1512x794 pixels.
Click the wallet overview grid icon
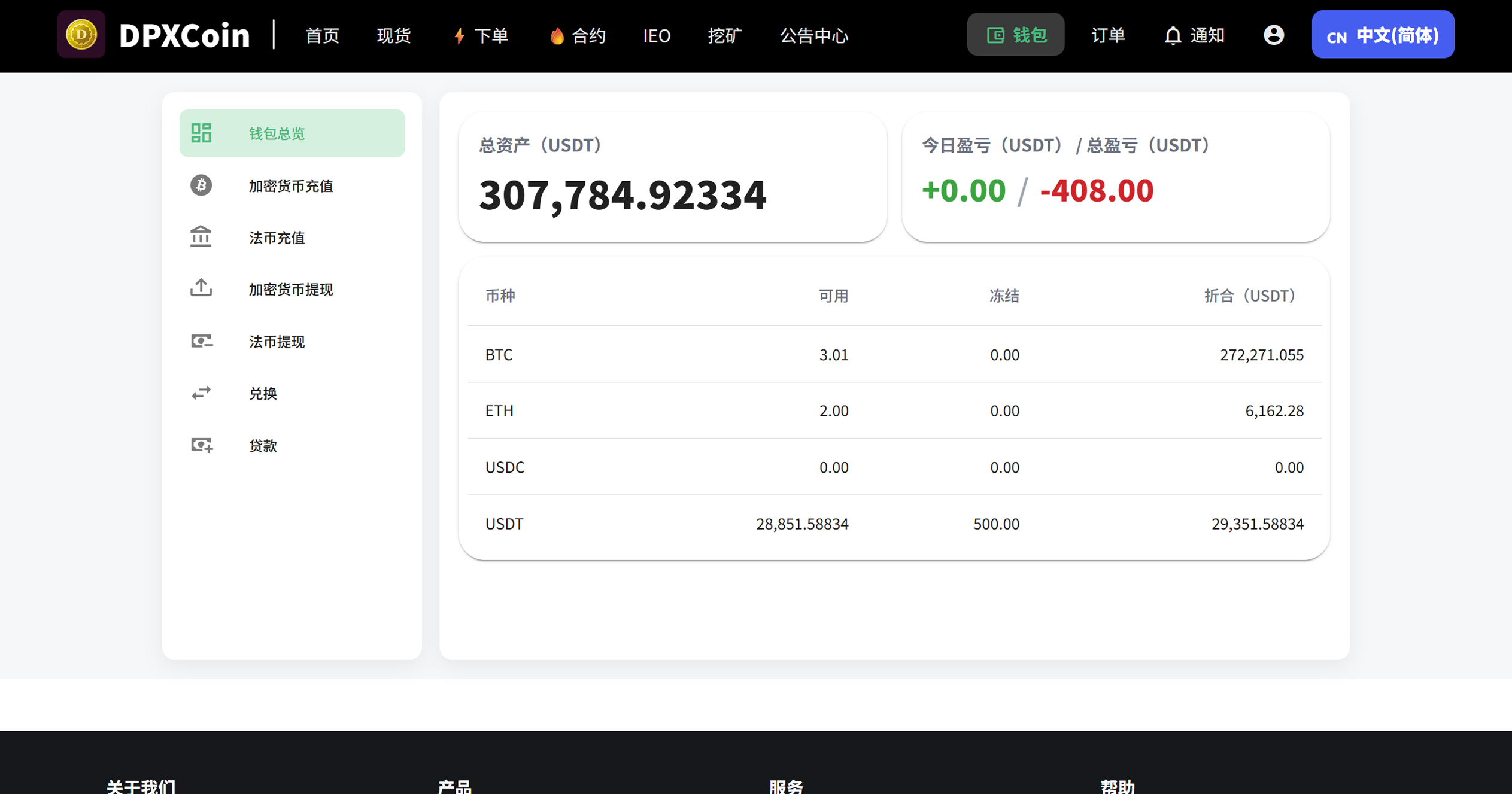[201, 133]
